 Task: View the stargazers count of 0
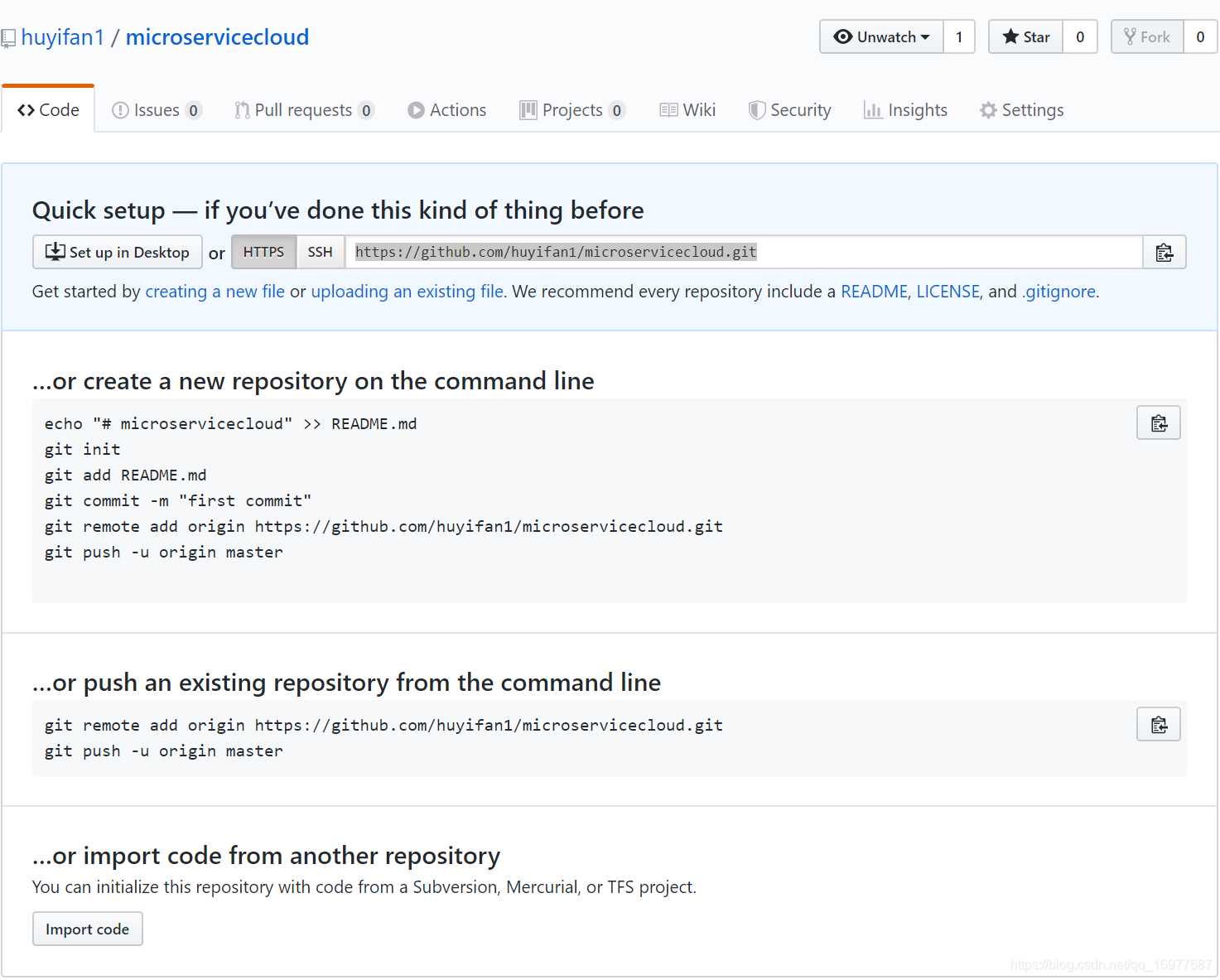click(x=1080, y=36)
